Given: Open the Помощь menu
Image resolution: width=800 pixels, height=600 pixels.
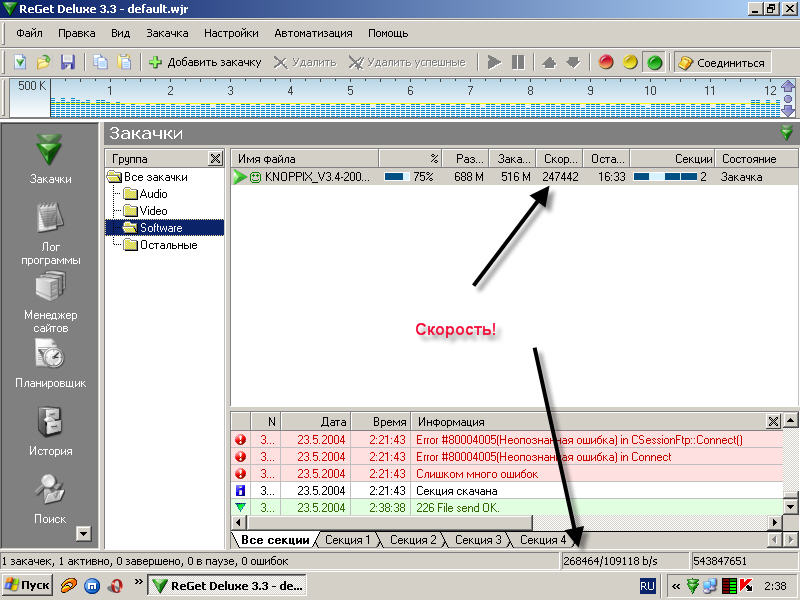Looking at the screenshot, I should [388, 33].
